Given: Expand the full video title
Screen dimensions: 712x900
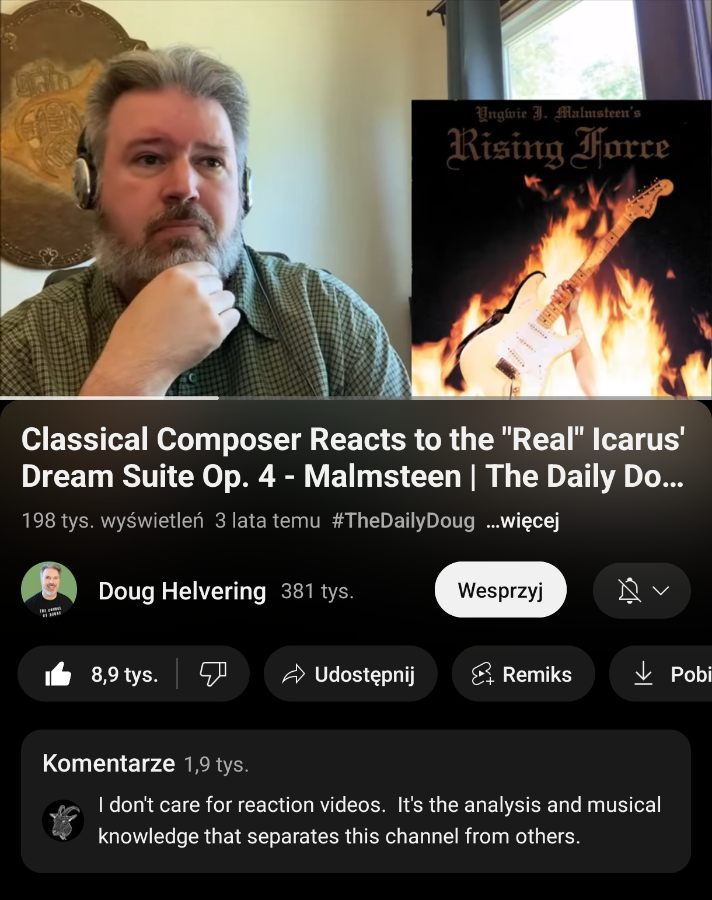Looking at the screenshot, I should 353,457.
